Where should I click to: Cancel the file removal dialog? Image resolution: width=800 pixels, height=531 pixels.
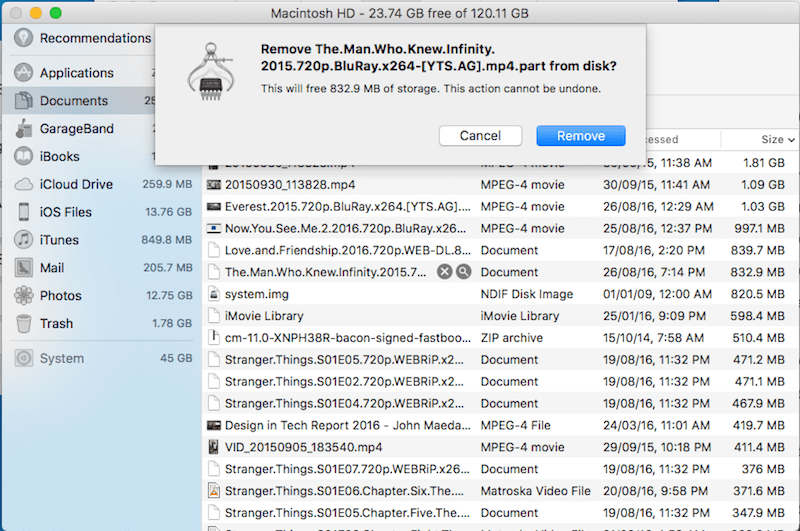pyautogui.click(x=480, y=136)
